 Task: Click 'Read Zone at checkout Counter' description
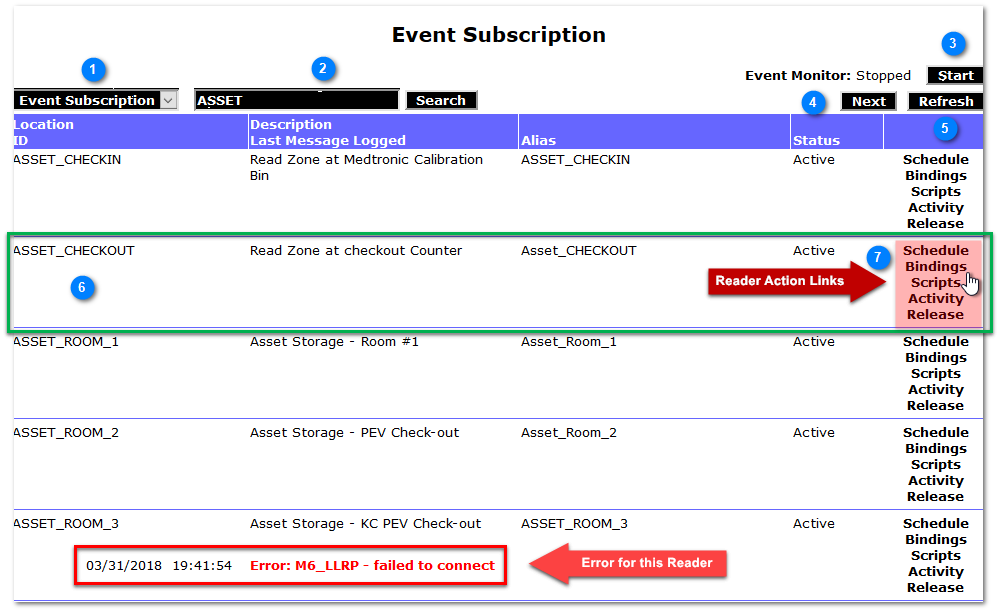(356, 251)
